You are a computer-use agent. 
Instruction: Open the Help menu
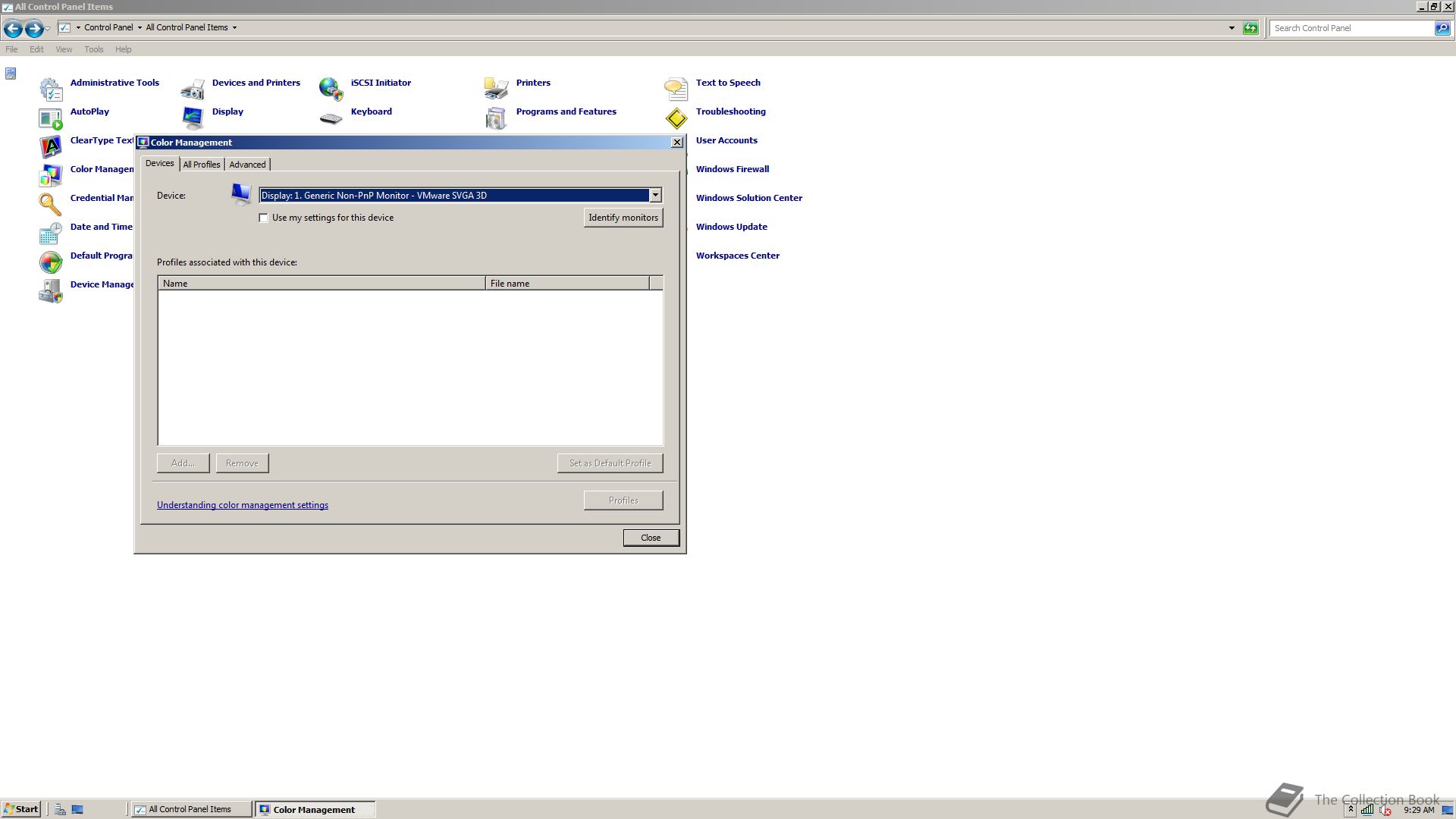click(123, 49)
